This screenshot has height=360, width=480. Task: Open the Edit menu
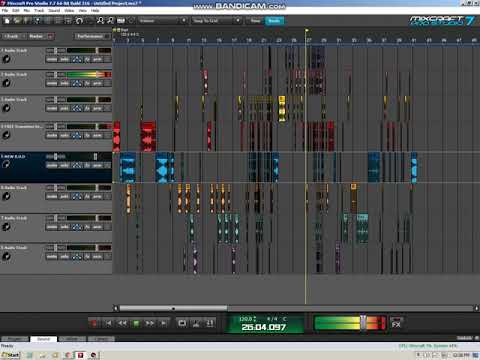(x=16, y=11)
